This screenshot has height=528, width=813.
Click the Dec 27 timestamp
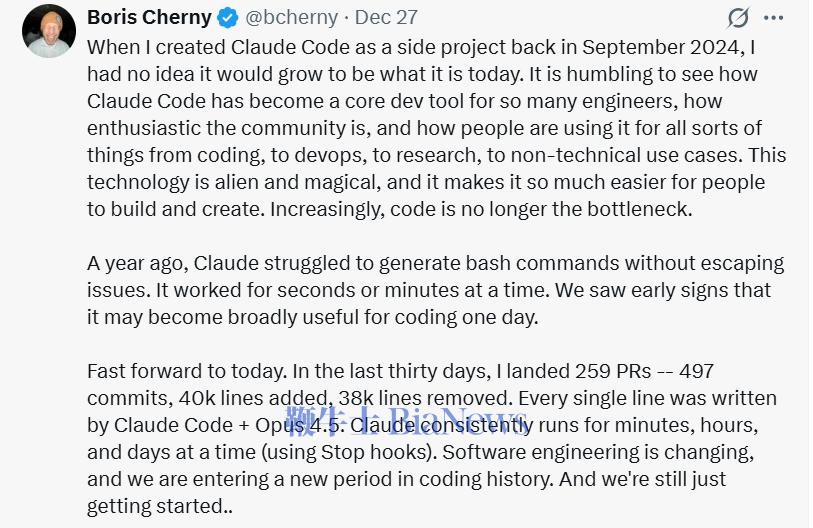(x=375, y=18)
